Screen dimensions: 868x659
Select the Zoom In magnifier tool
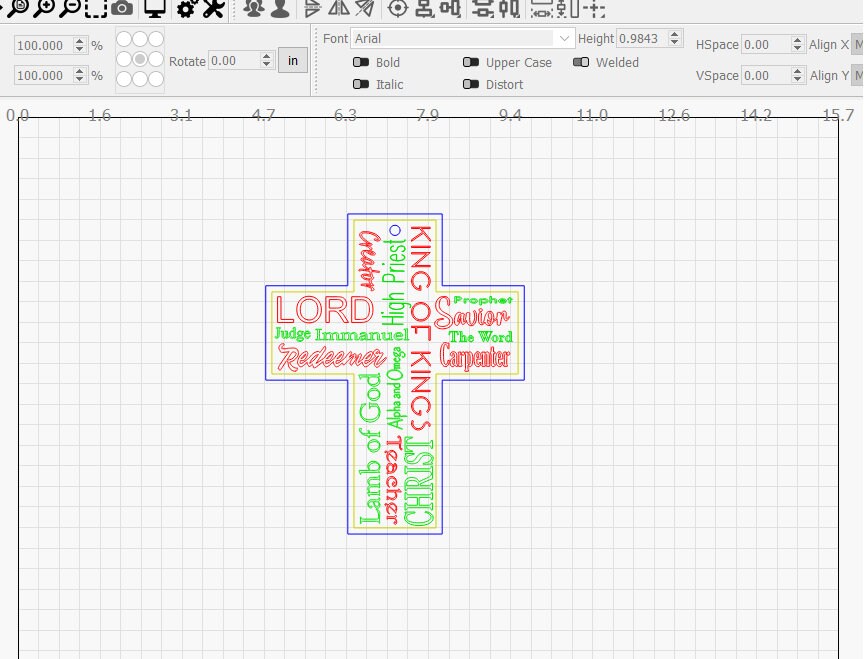(43, 10)
